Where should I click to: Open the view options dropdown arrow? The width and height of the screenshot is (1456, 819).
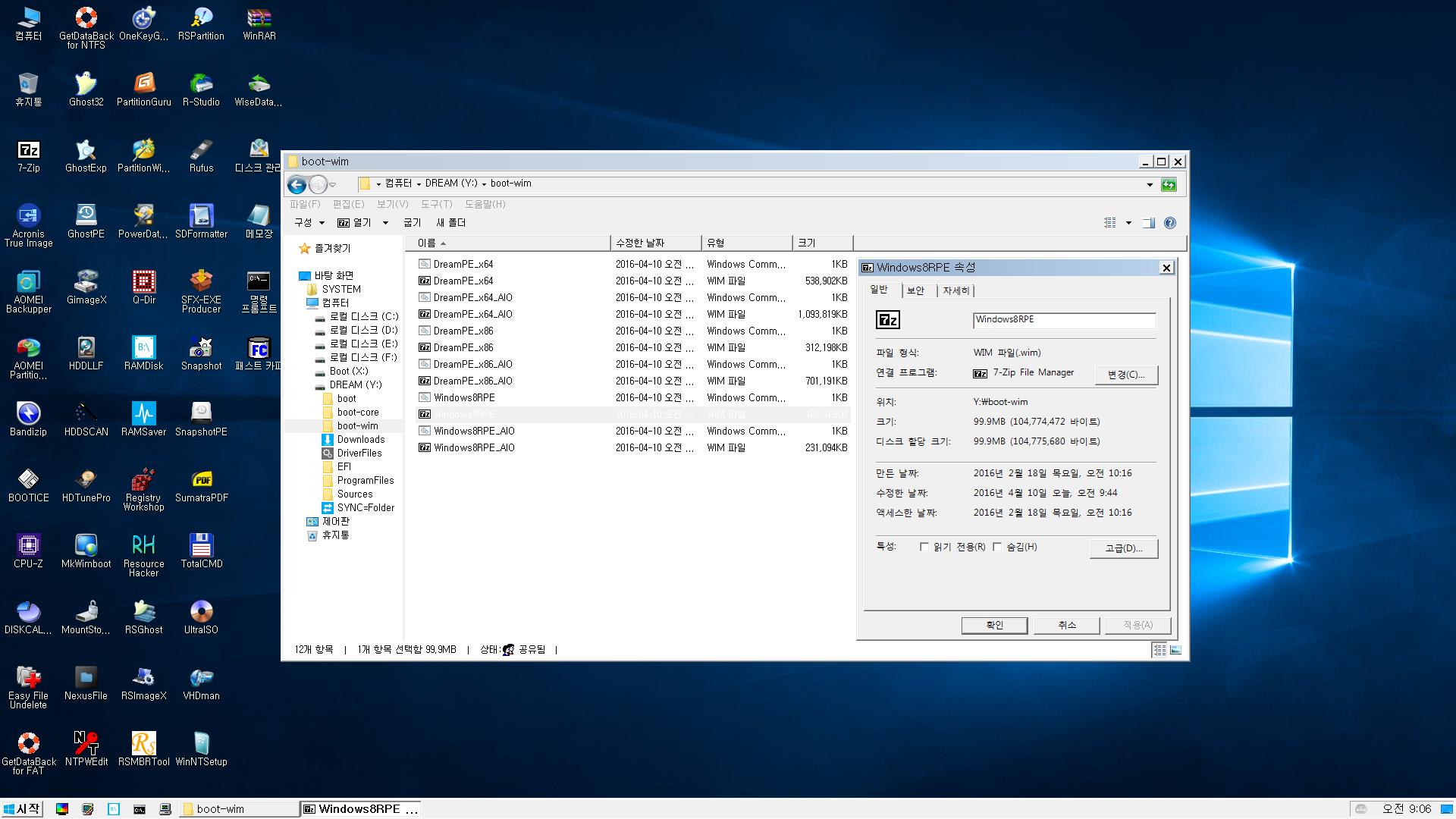point(1128,223)
